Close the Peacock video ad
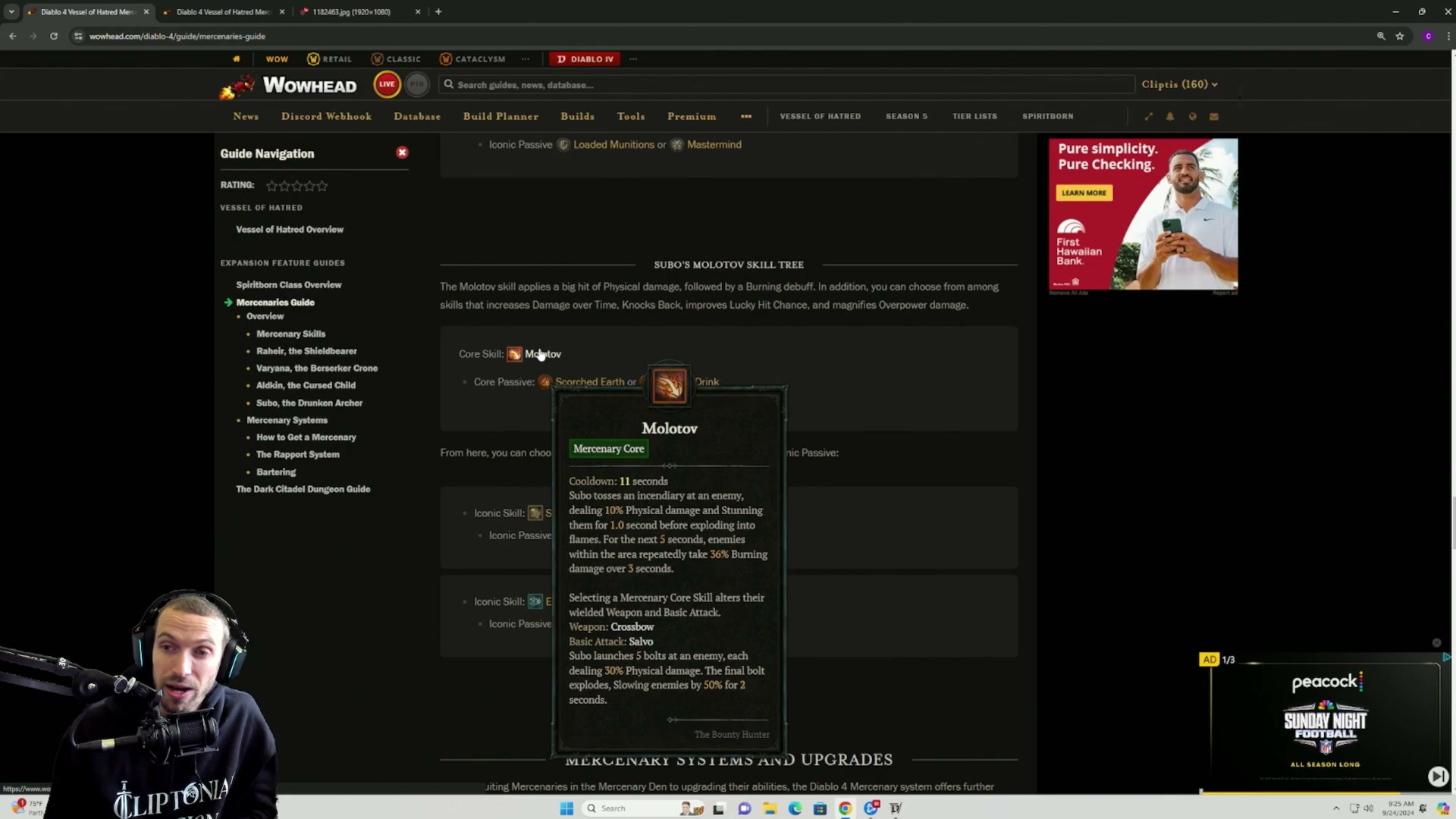 click(1436, 643)
